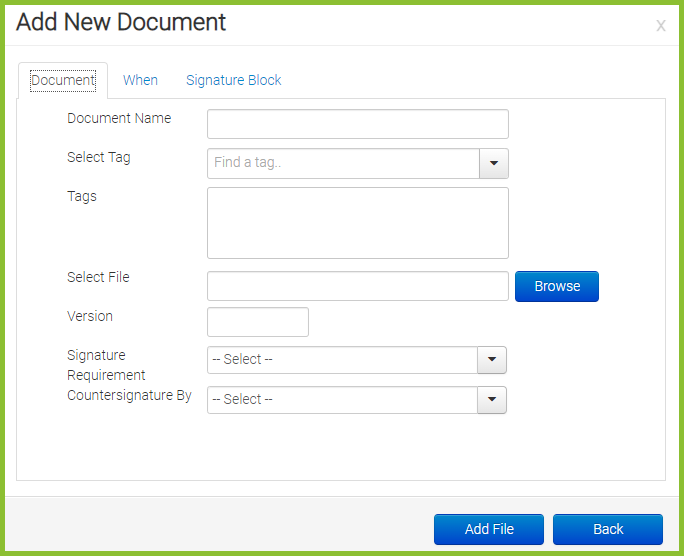Click the Select Tag label
The width and height of the screenshot is (684, 556).
point(99,157)
